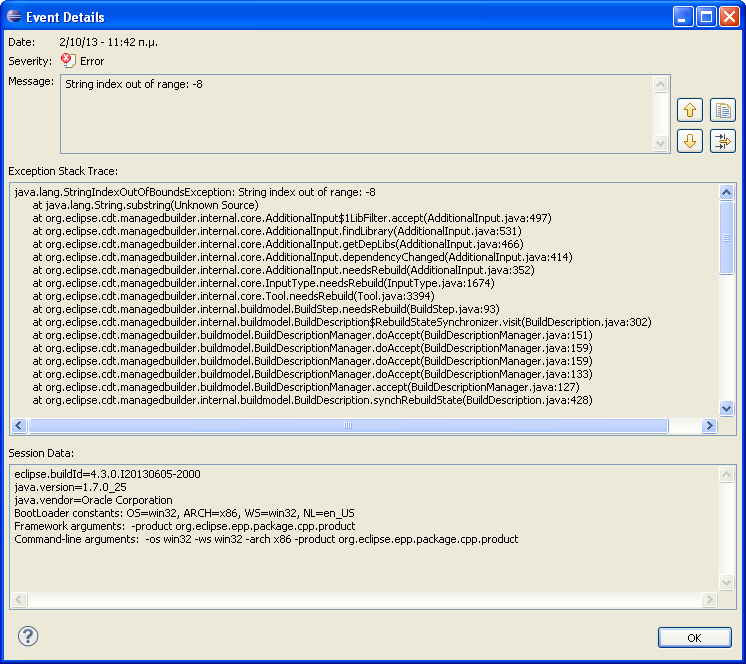Click stack trace vertical scrollbar up arrow
The height and width of the screenshot is (664, 746).
pyautogui.click(x=726, y=192)
